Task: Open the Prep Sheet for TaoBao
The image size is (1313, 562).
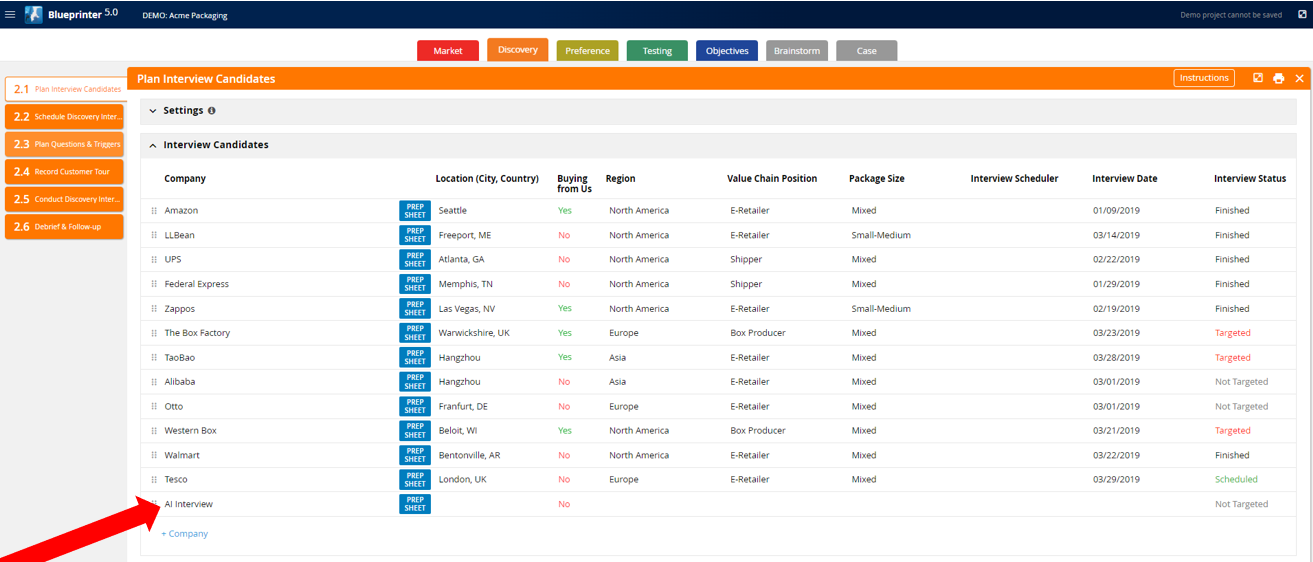Action: point(415,357)
